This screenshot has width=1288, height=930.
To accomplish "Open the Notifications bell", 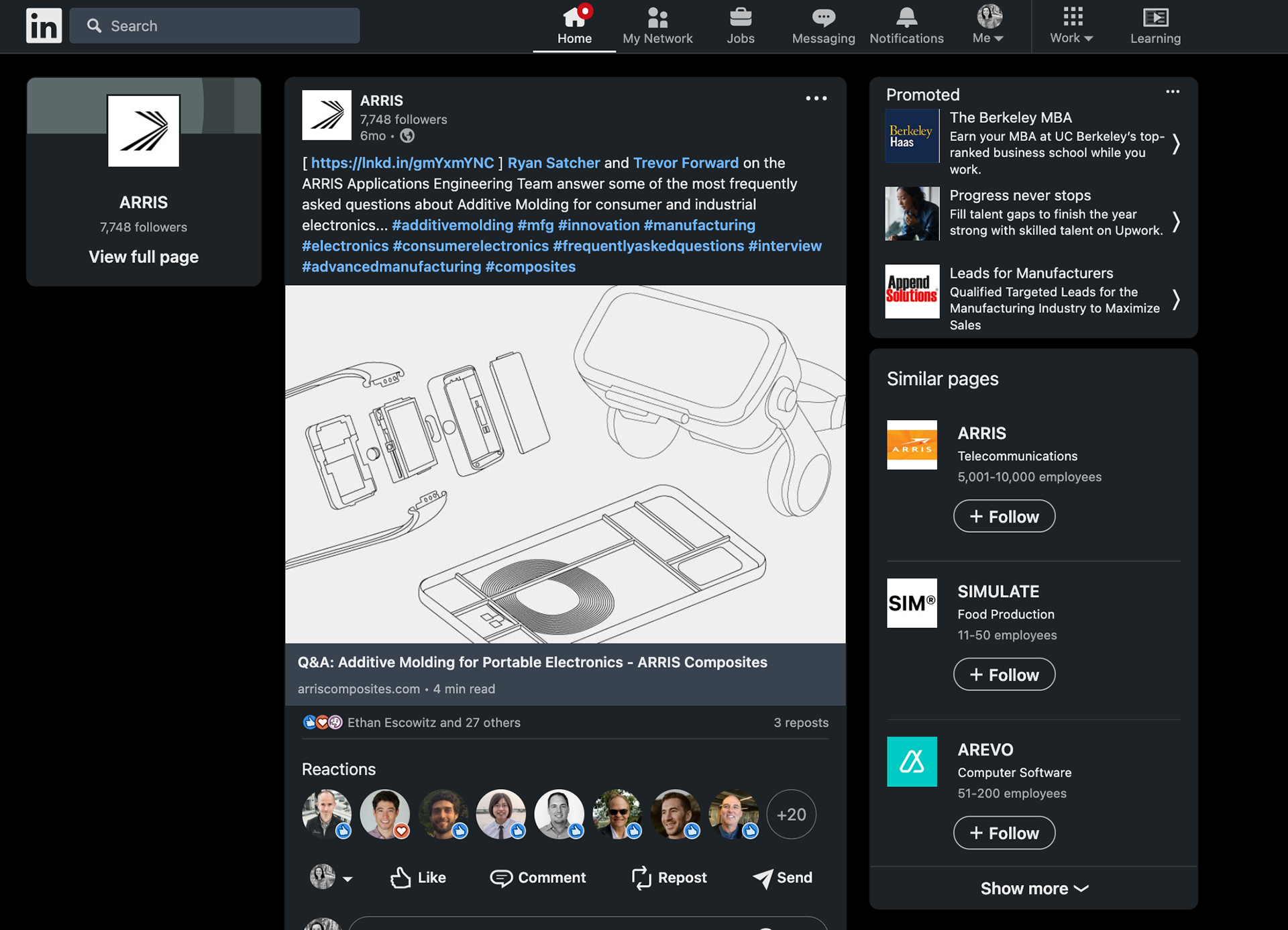I will click(906, 25).
